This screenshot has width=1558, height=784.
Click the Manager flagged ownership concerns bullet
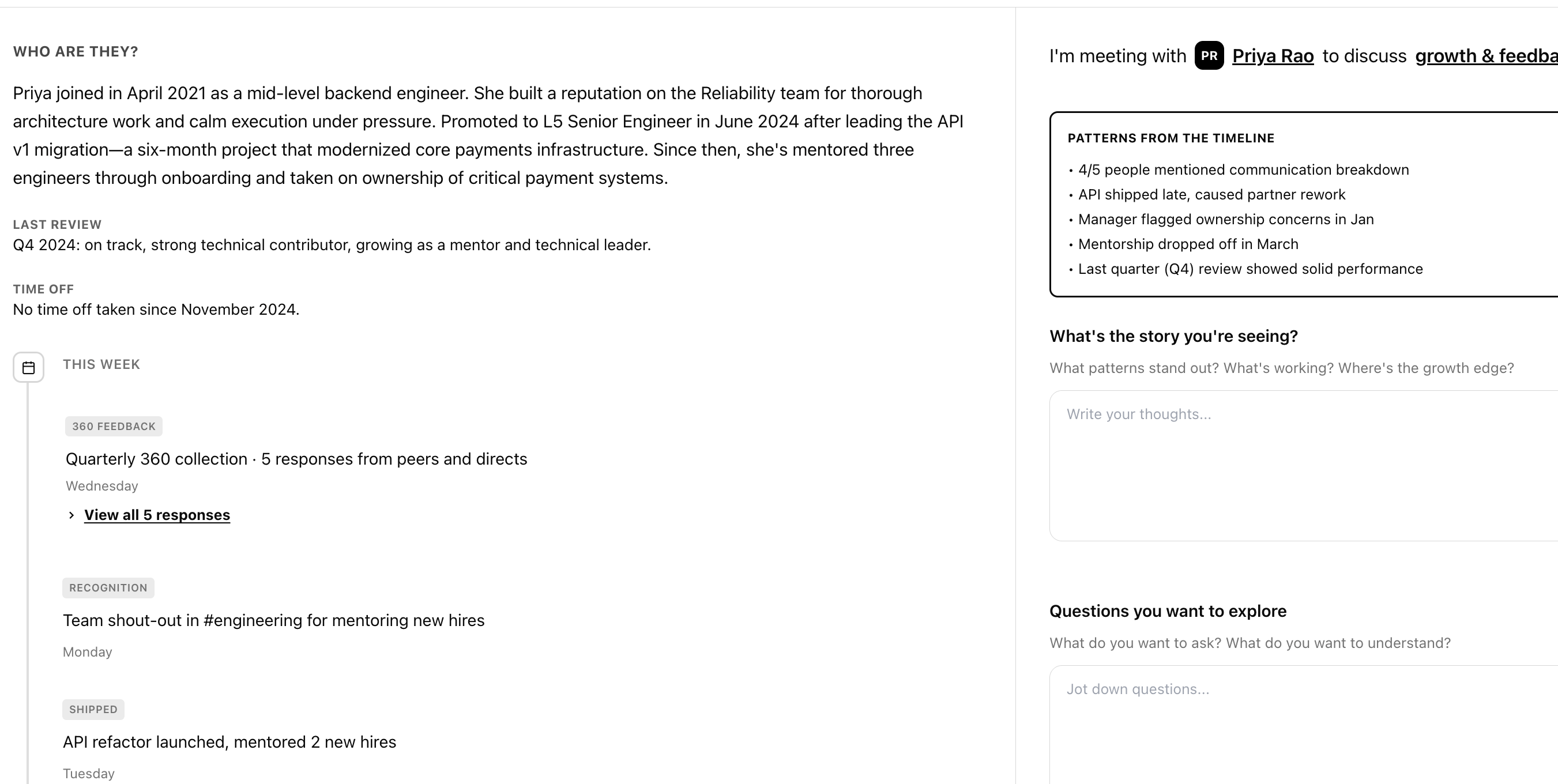click(1225, 220)
